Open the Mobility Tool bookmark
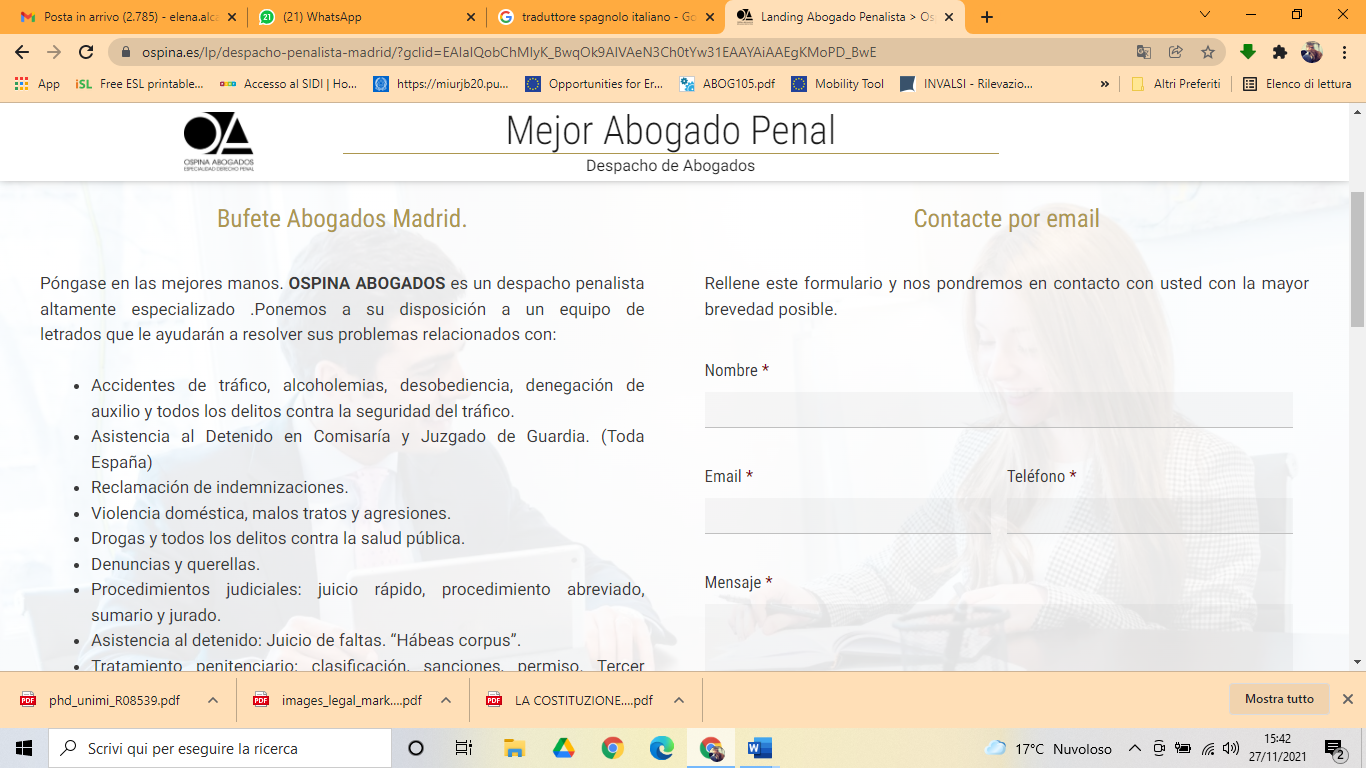This screenshot has height=768, width=1366. [x=838, y=84]
